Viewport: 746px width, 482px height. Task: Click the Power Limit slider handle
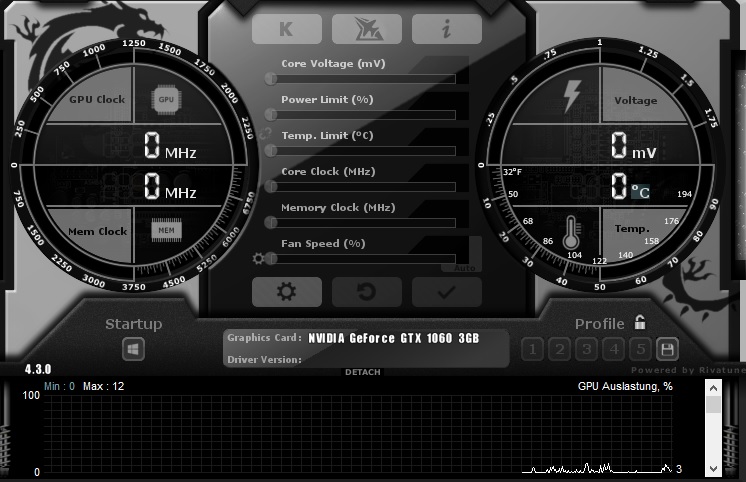tap(271, 115)
